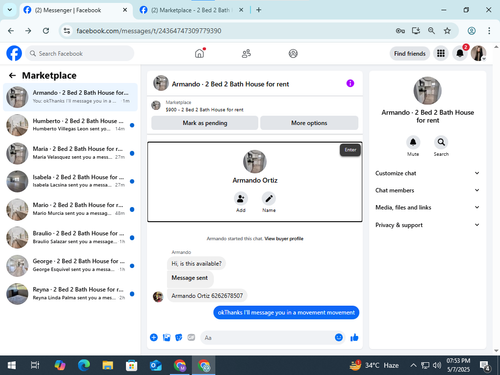Image resolution: width=500 pixels, height=375 pixels.
Task: Choose a sticker from the composer
Action: coord(179,337)
